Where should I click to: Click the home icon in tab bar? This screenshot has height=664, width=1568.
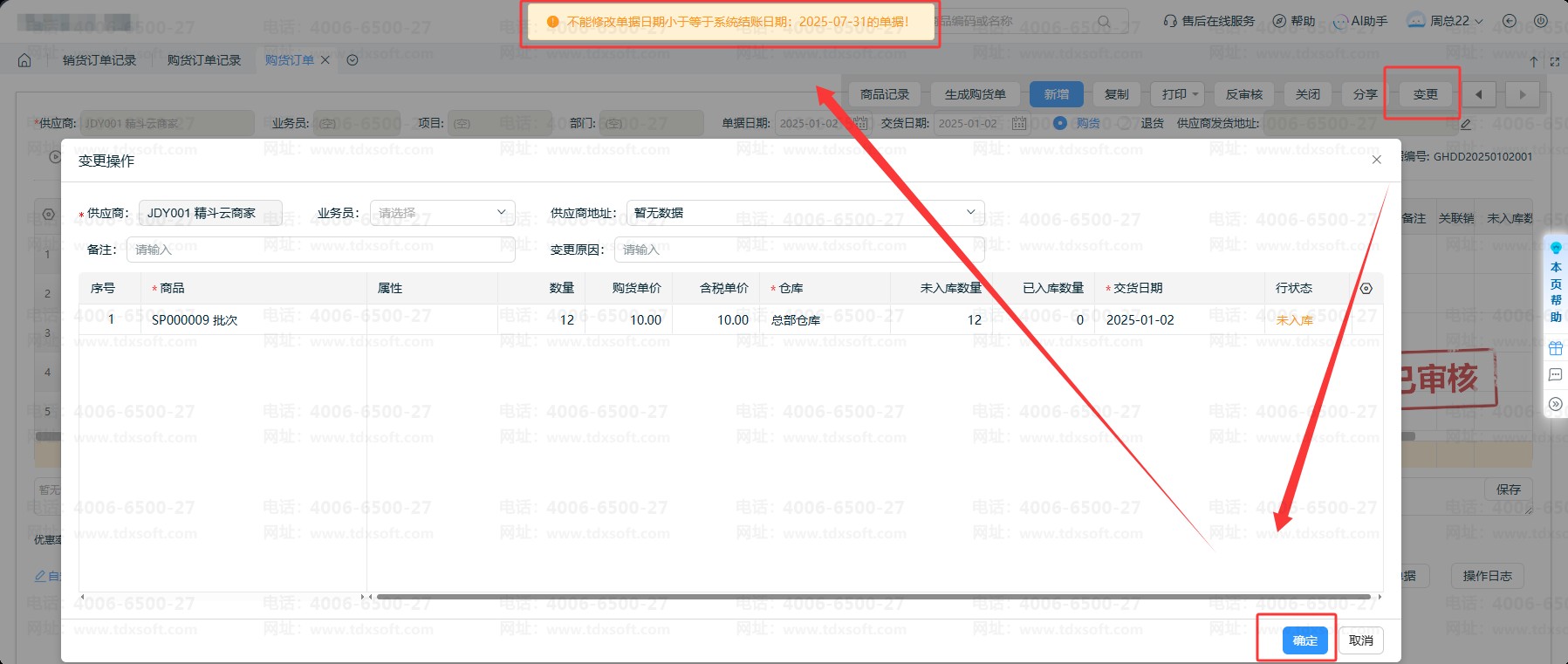24,60
